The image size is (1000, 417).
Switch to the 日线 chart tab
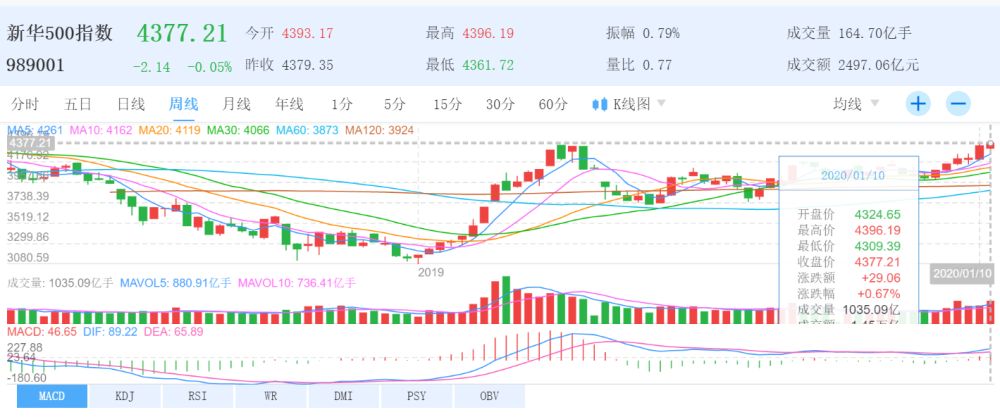[x=131, y=104]
